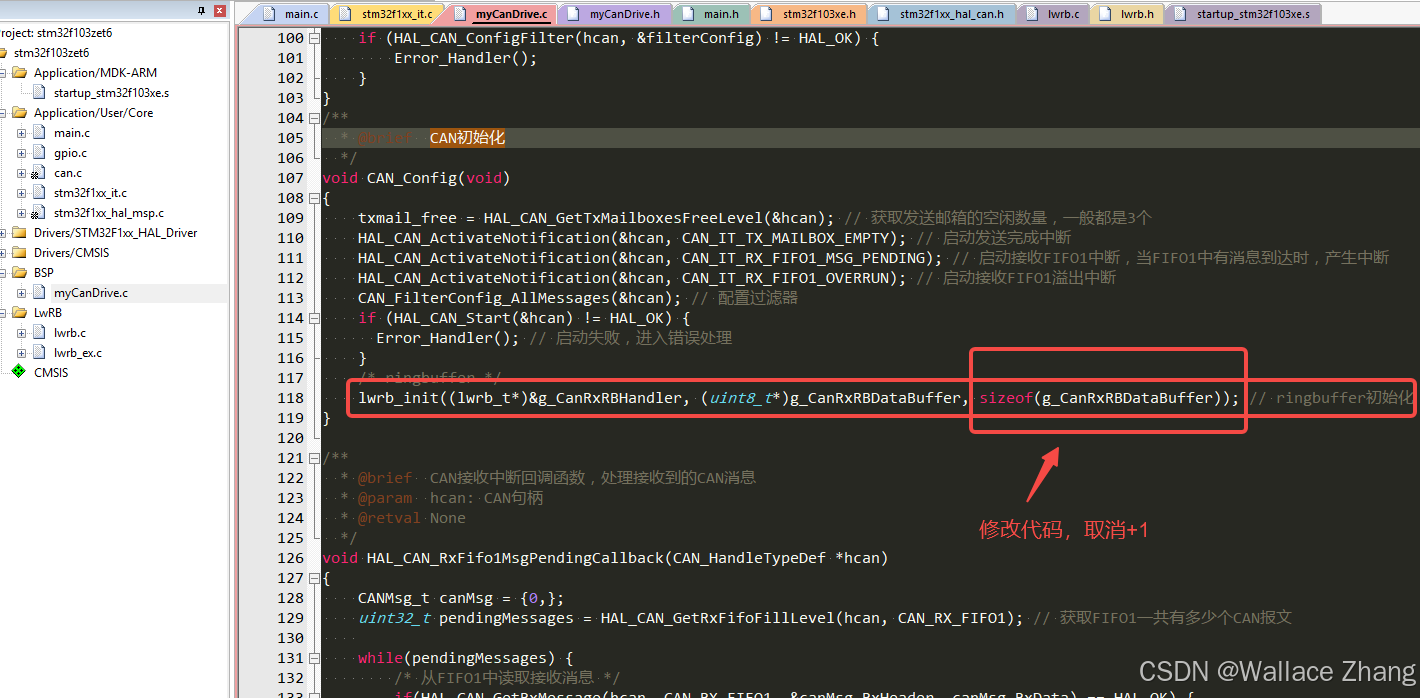Image resolution: width=1420 pixels, height=698 pixels.
Task: Click the gpio.c file icon
Action: point(38,153)
